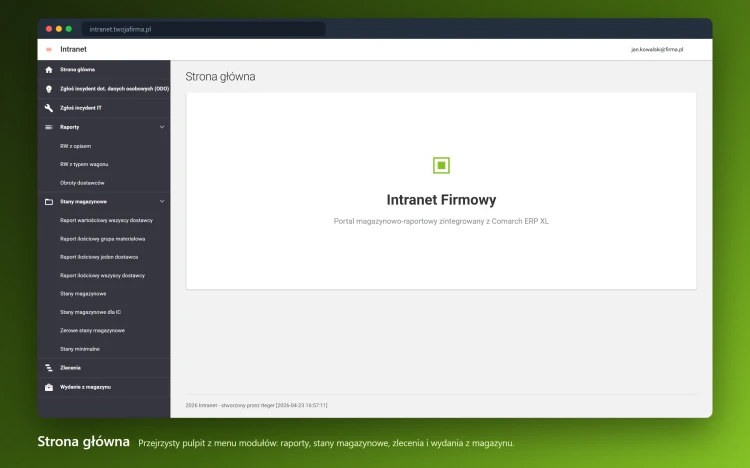This screenshot has width=750, height=468.
Task: Select Stany minimalne entry
Action: click(x=80, y=349)
